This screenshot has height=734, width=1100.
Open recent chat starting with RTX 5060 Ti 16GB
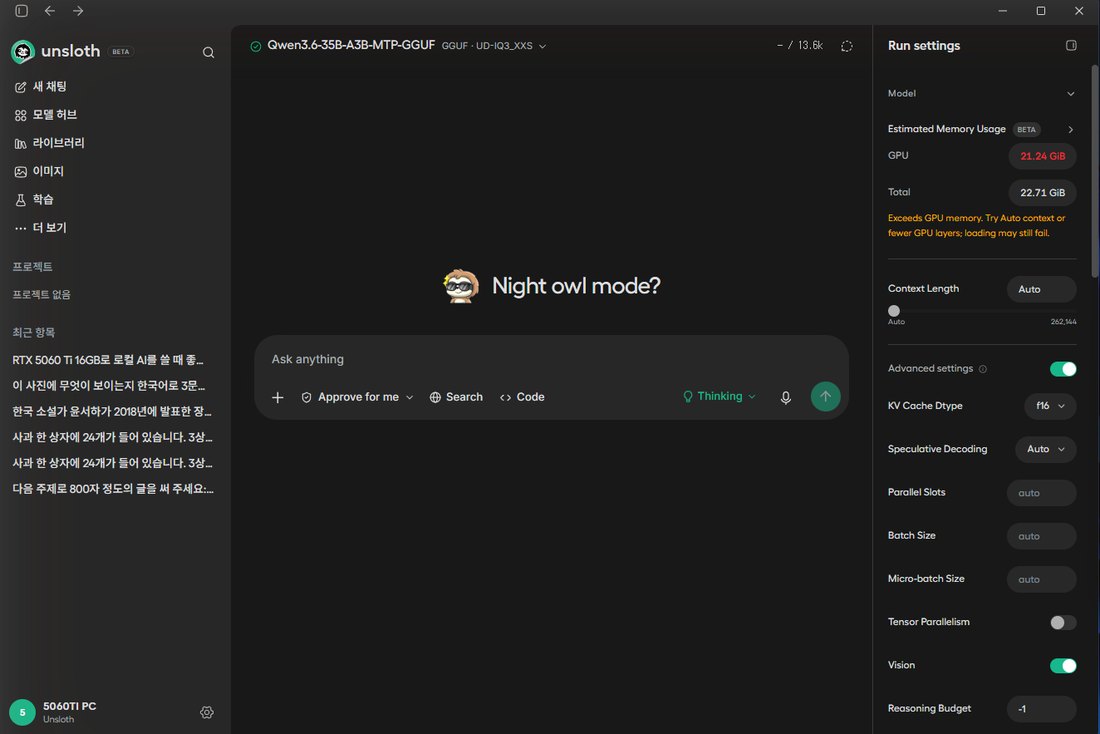(108, 360)
